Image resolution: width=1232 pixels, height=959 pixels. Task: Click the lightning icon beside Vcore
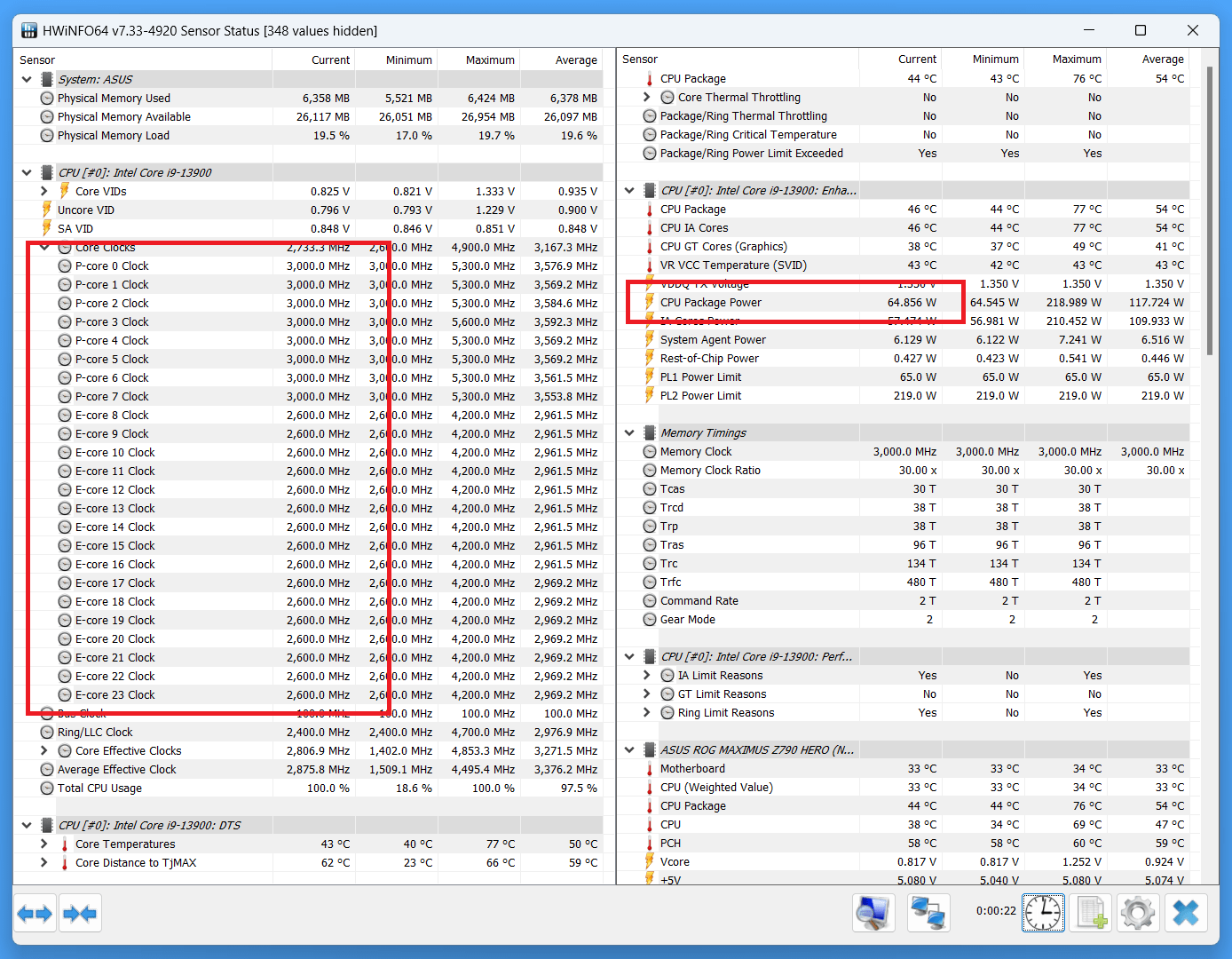coord(650,862)
